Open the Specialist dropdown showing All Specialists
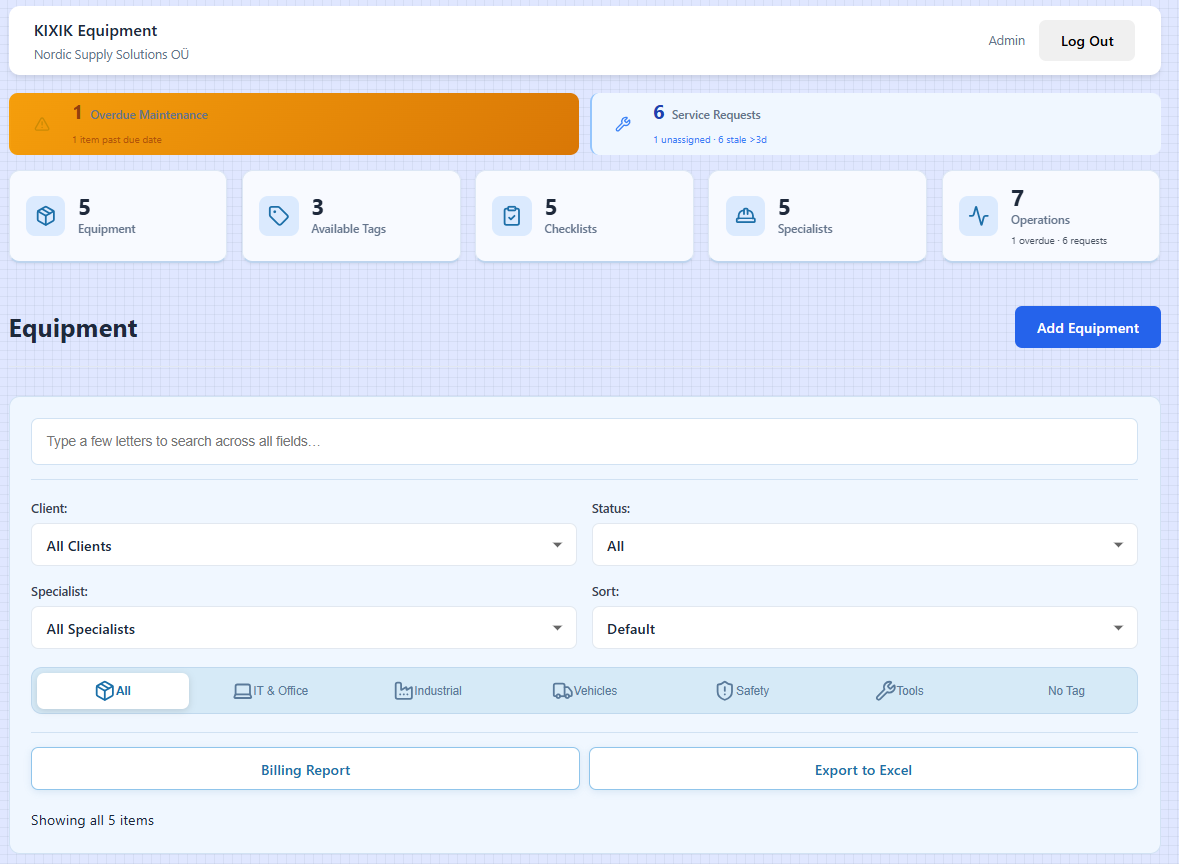Image resolution: width=1179 pixels, height=864 pixels. click(x=304, y=628)
